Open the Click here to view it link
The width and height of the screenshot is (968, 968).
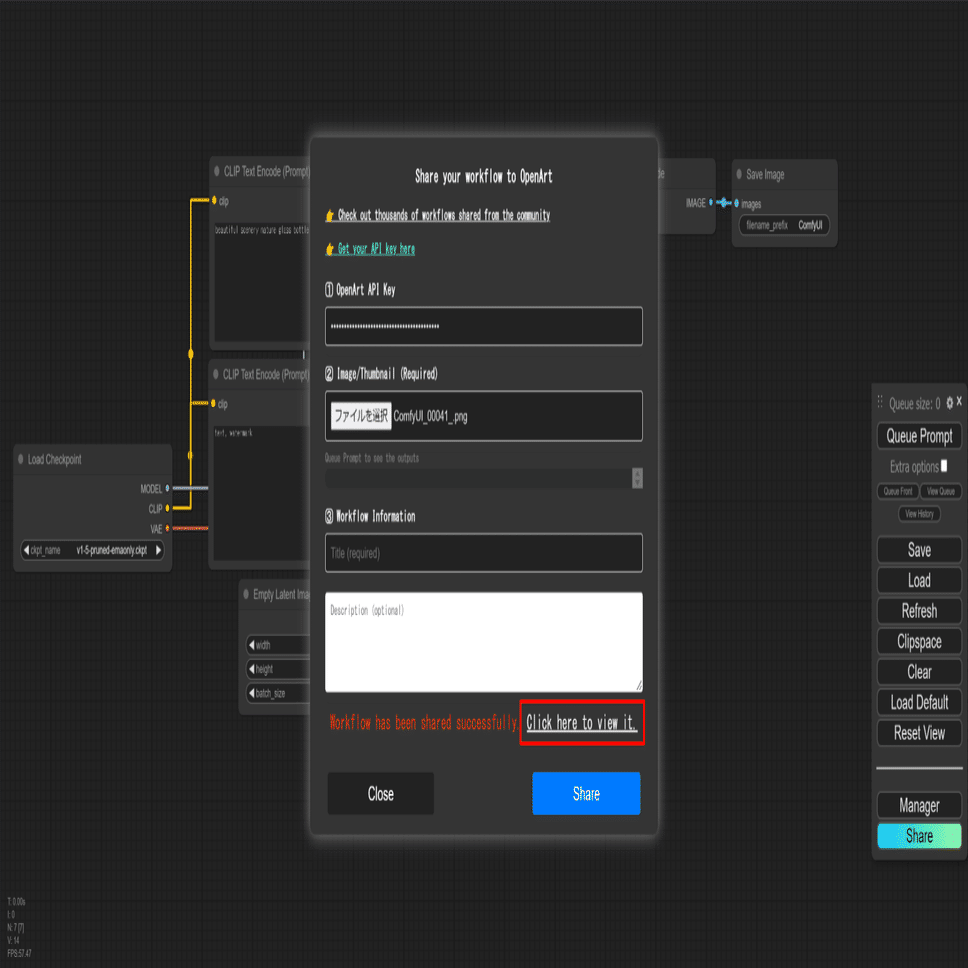581,722
